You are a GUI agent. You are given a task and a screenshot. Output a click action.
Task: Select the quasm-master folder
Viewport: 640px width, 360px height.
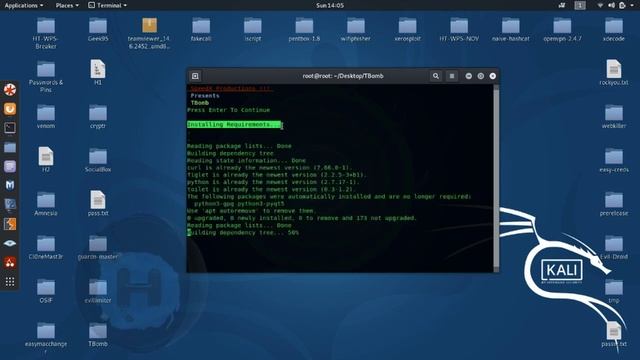tap(98, 247)
